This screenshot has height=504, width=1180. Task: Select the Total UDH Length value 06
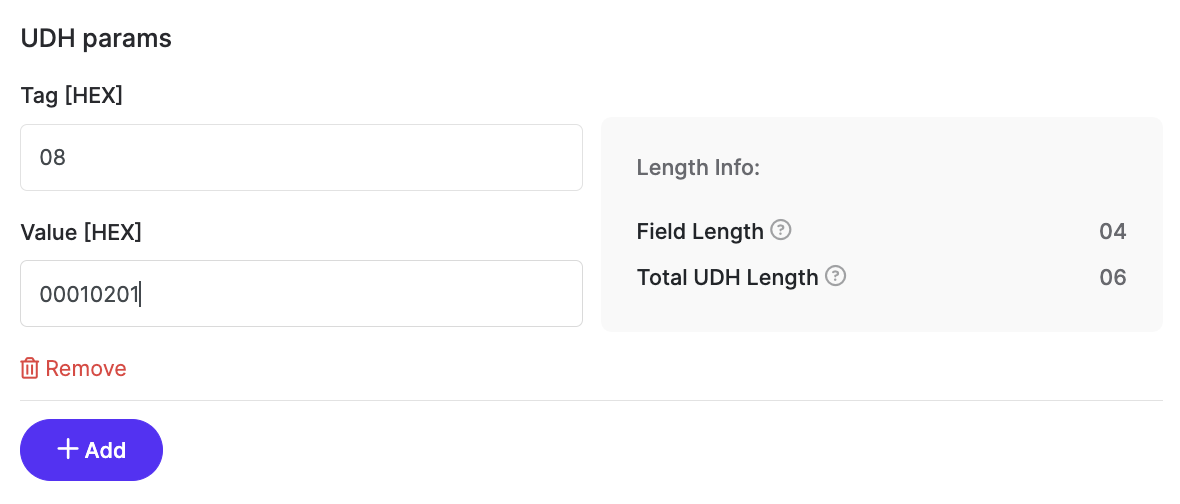(x=1112, y=277)
